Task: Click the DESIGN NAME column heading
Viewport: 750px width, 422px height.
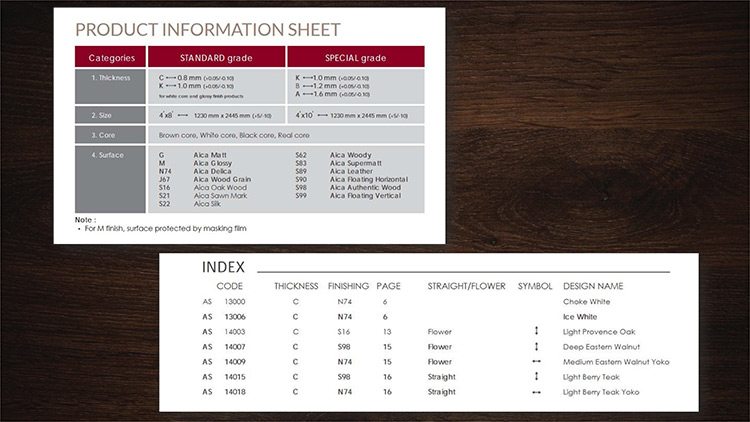Action: point(593,285)
